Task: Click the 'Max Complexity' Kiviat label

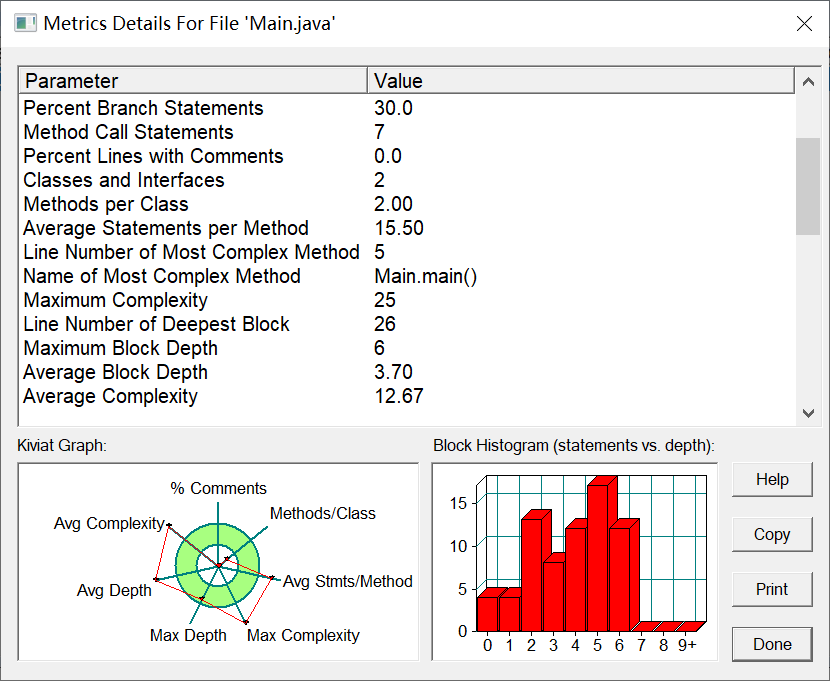Action: (303, 635)
